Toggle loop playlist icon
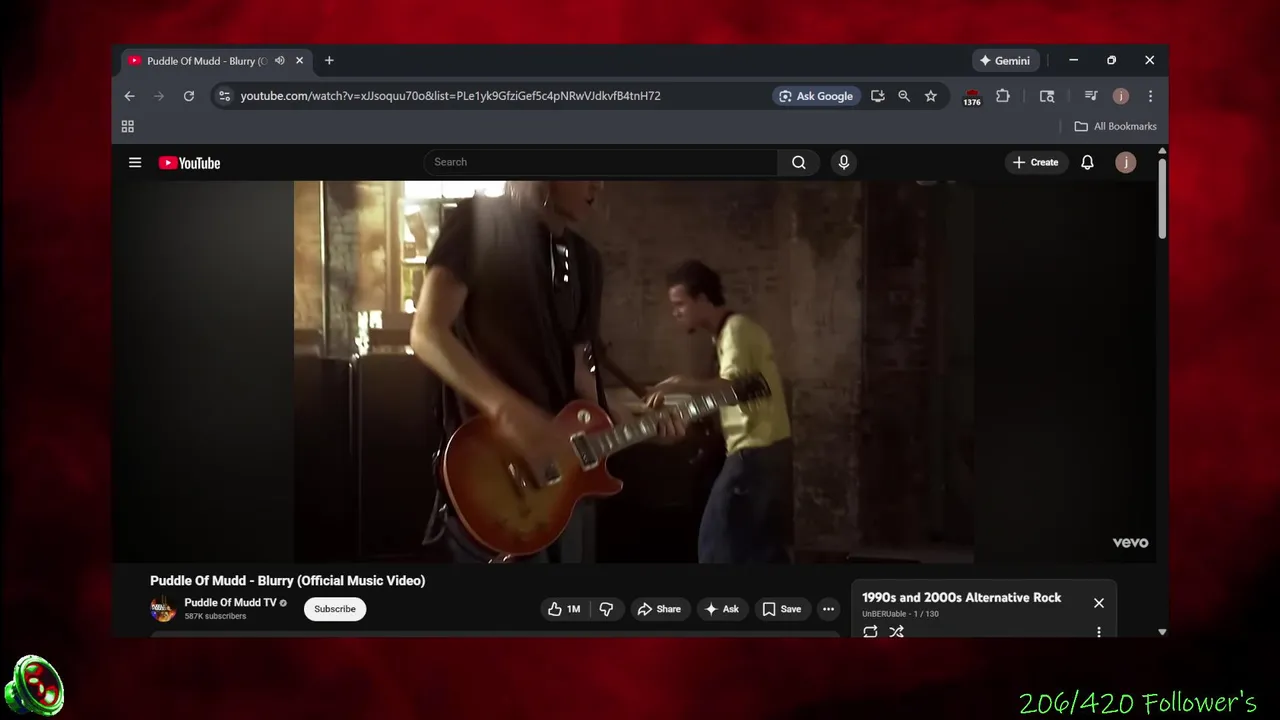The width and height of the screenshot is (1280, 720). coord(870,632)
